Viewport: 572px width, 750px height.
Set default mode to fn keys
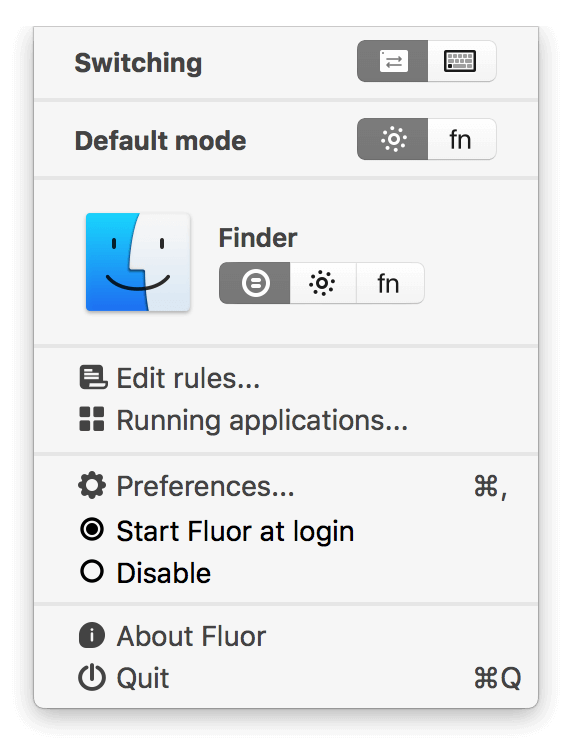[462, 139]
